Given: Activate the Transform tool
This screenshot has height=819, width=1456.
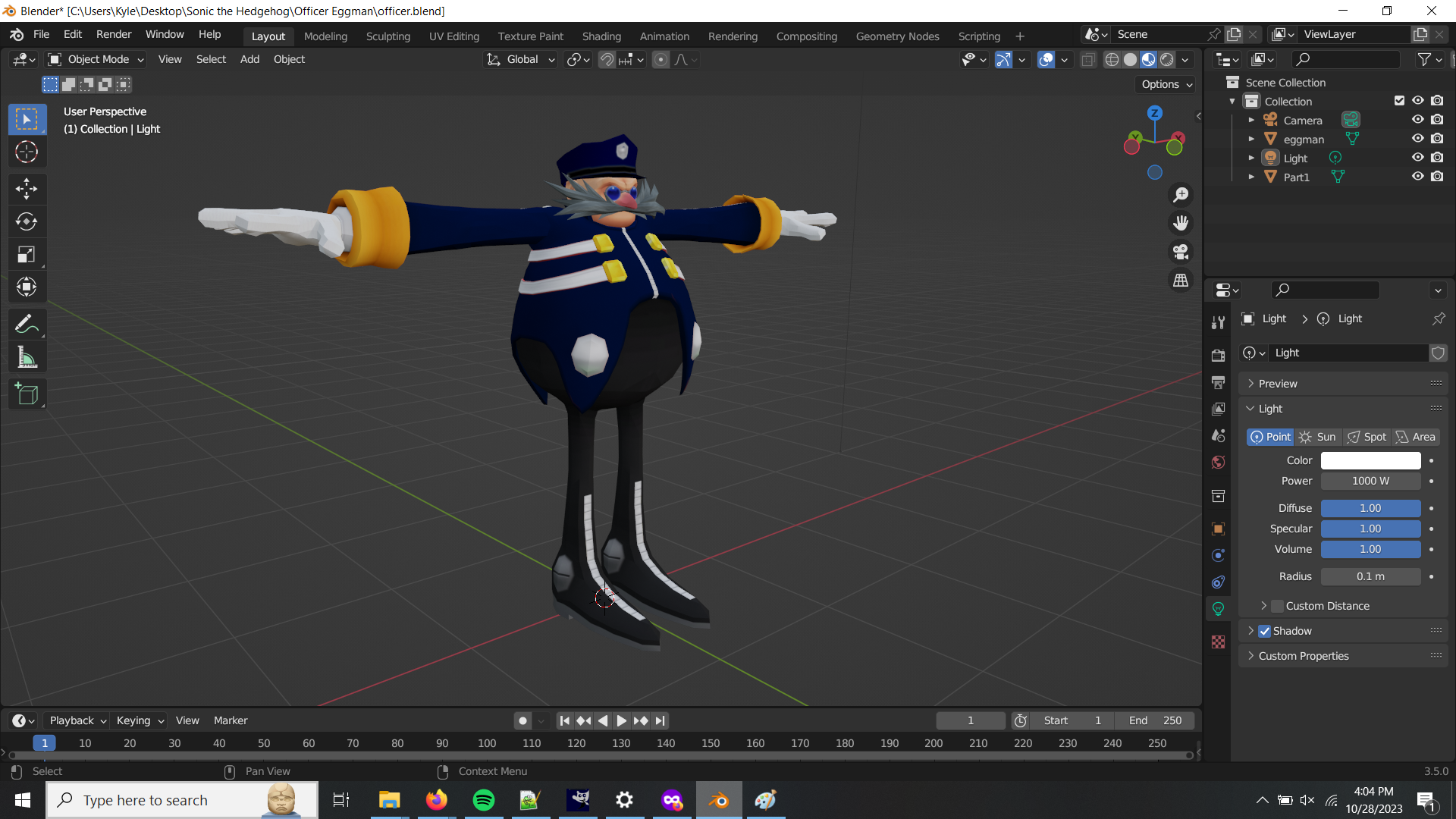Looking at the screenshot, I should pos(27,287).
